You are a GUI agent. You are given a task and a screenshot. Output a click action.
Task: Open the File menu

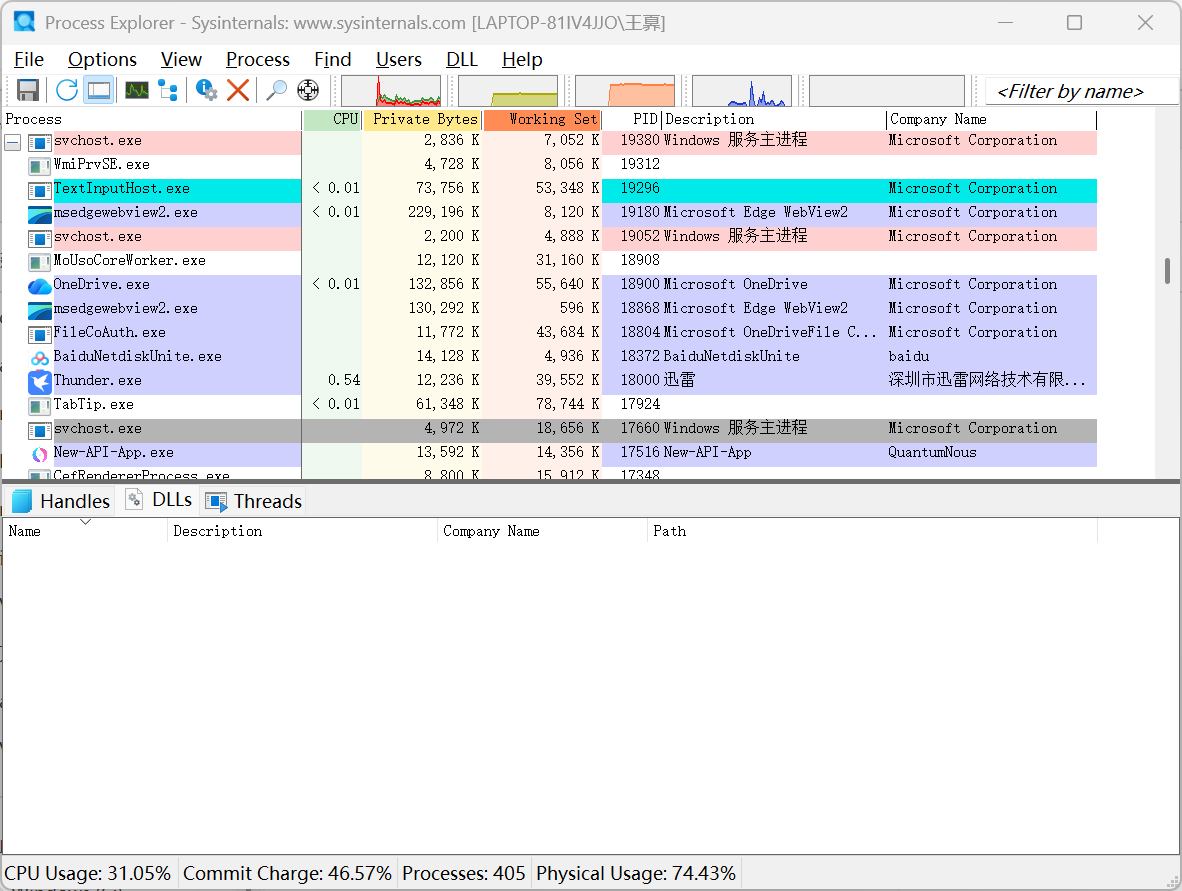[29, 60]
